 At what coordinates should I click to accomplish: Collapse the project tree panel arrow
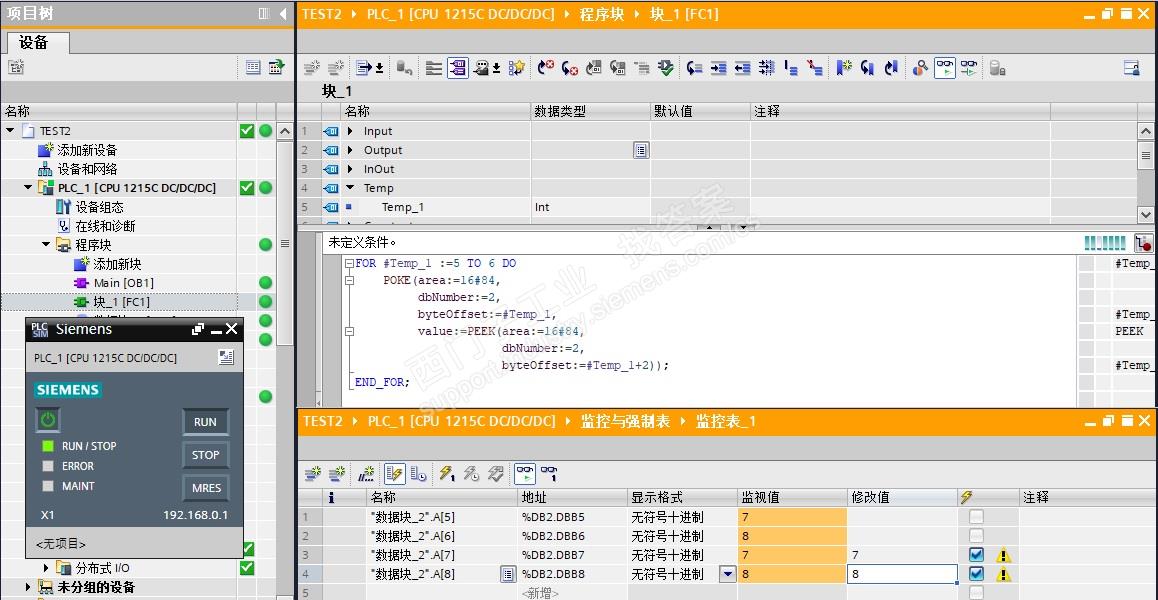[284, 14]
